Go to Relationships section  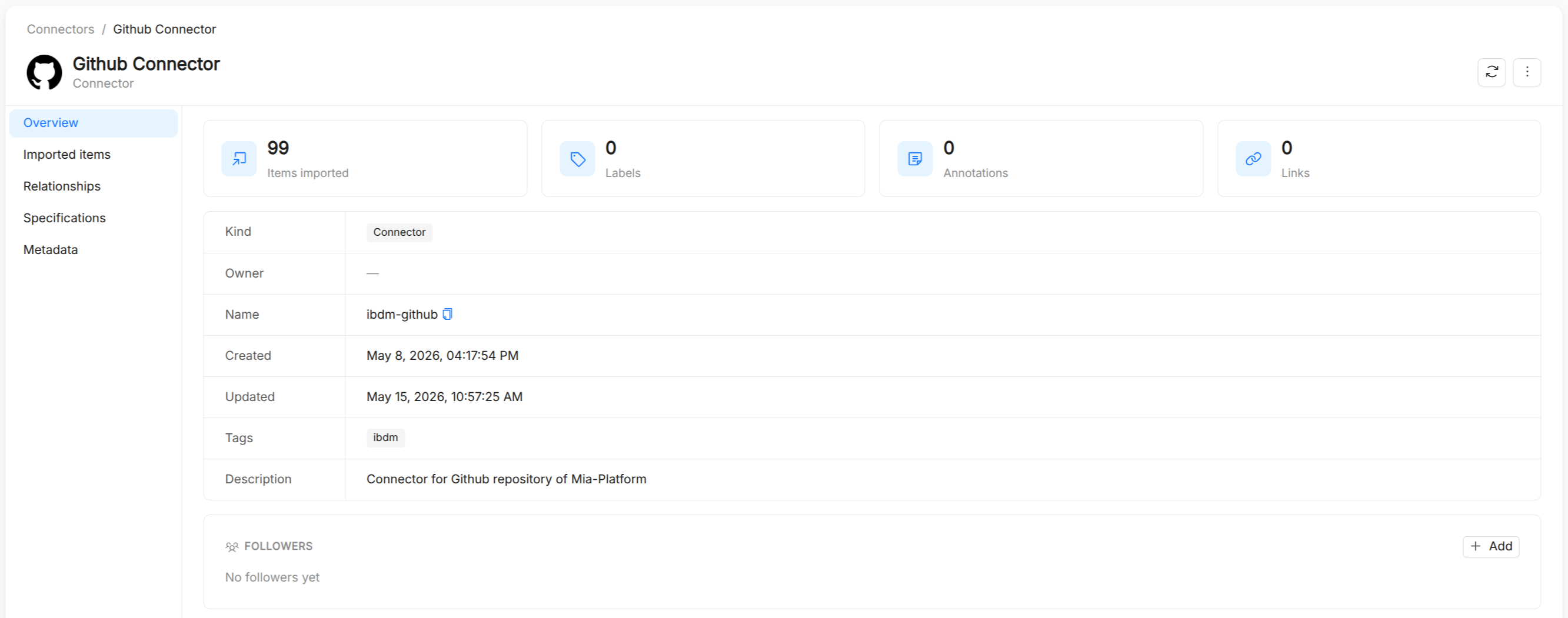click(x=94, y=186)
